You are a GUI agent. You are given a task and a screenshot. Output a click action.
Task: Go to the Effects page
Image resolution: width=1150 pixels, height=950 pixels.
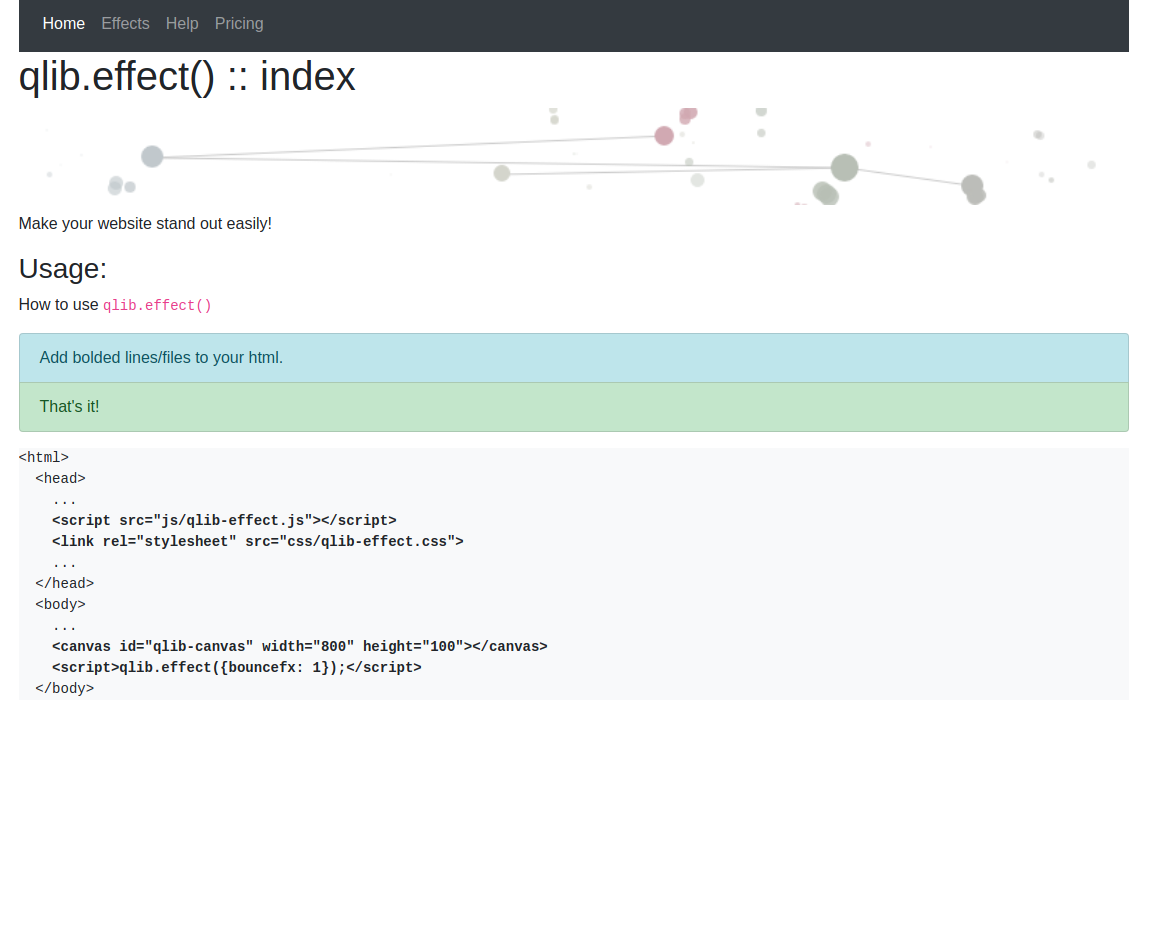pos(125,23)
